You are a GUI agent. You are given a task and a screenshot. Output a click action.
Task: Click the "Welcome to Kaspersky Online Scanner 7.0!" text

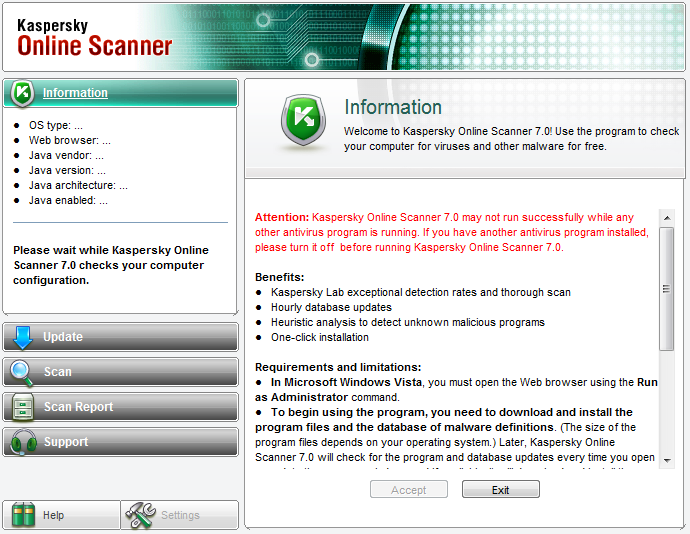[x=448, y=131]
